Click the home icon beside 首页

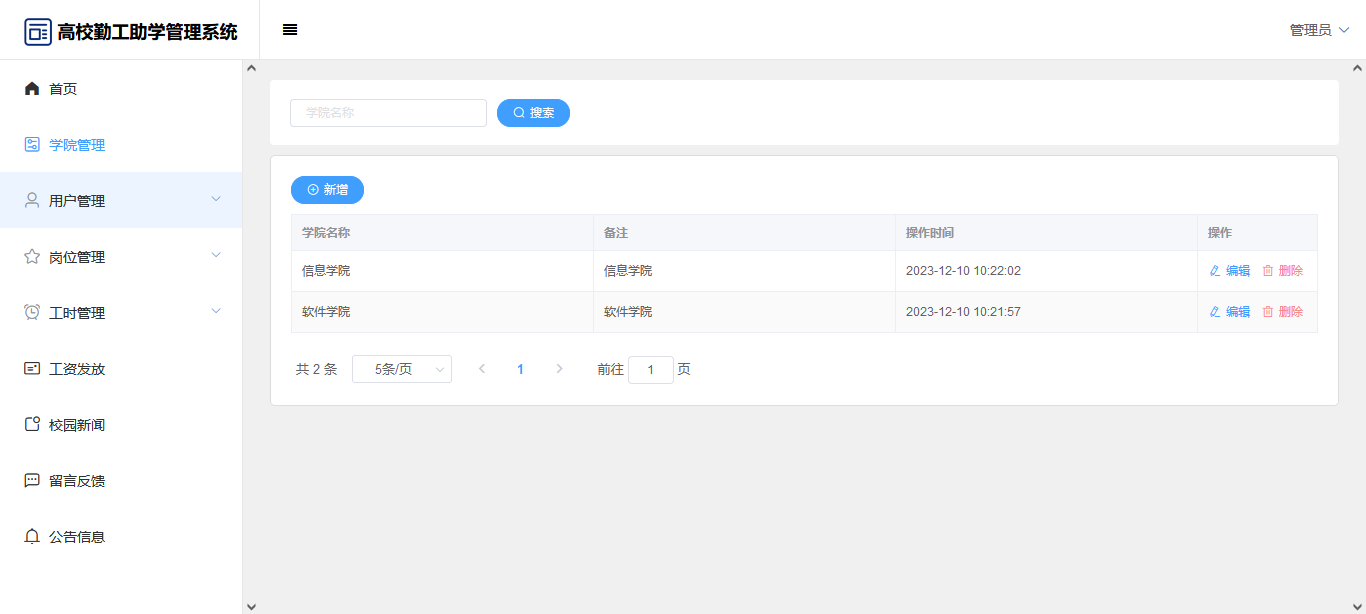(32, 89)
